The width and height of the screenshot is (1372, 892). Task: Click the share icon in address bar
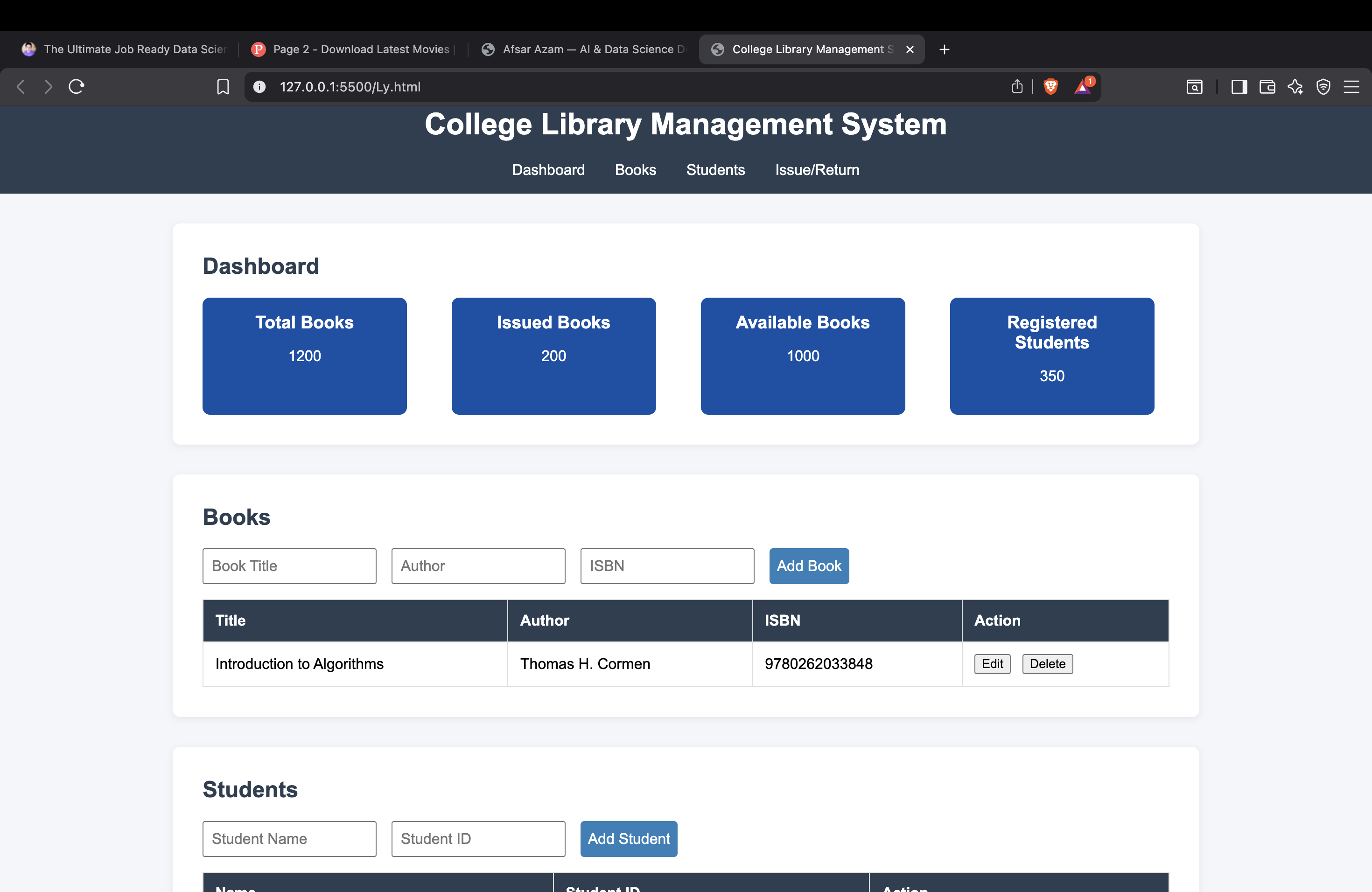point(1016,86)
